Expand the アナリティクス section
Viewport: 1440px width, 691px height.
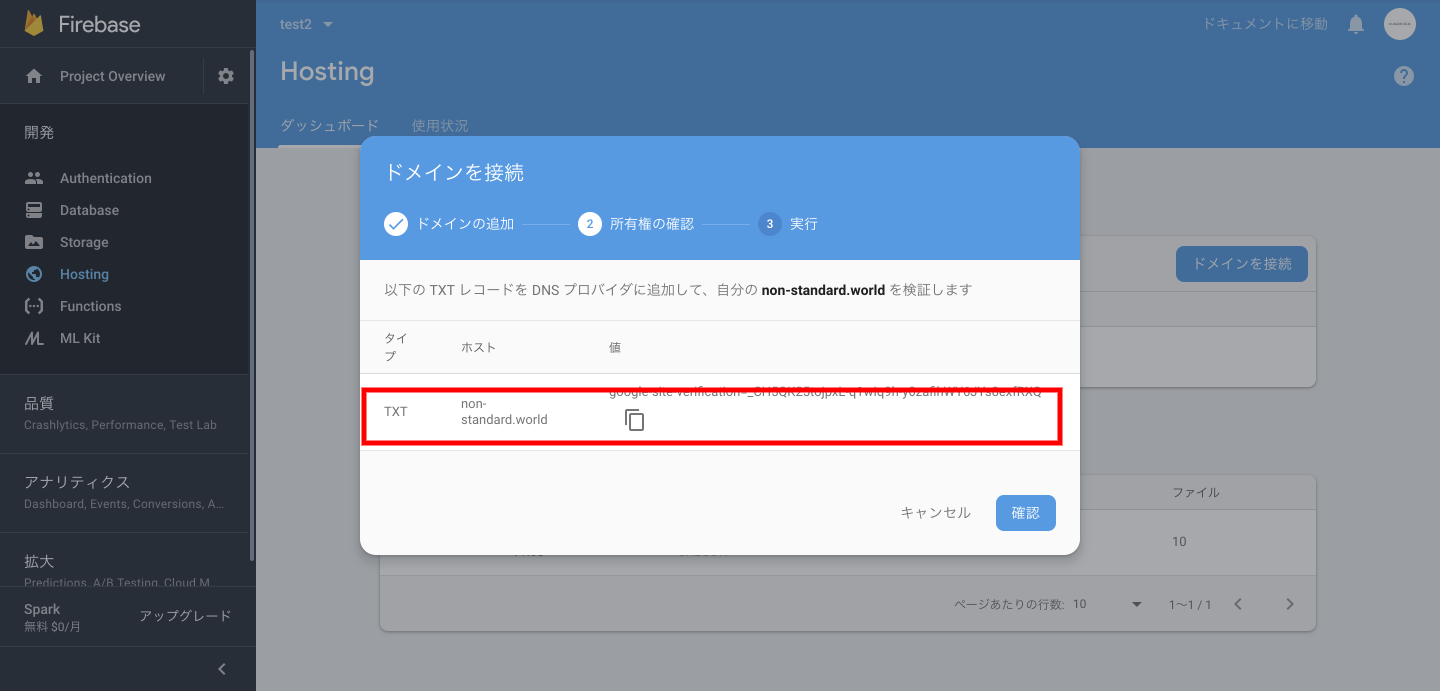coord(124,492)
